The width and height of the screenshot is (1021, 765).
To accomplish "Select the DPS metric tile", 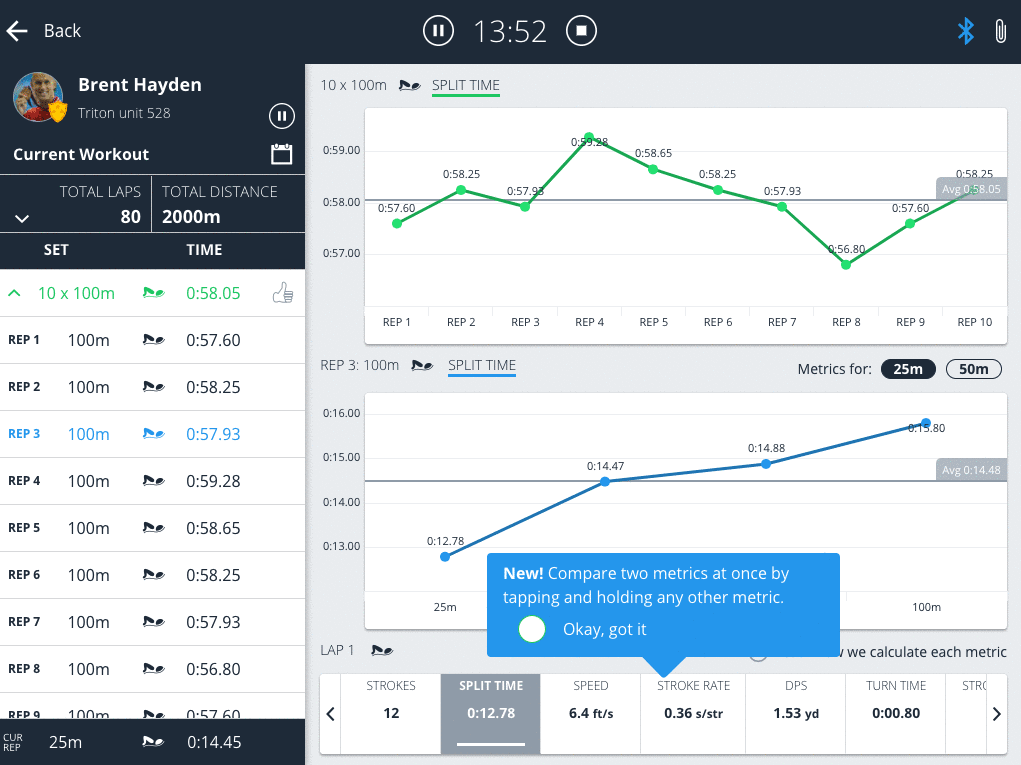I will coord(796,714).
